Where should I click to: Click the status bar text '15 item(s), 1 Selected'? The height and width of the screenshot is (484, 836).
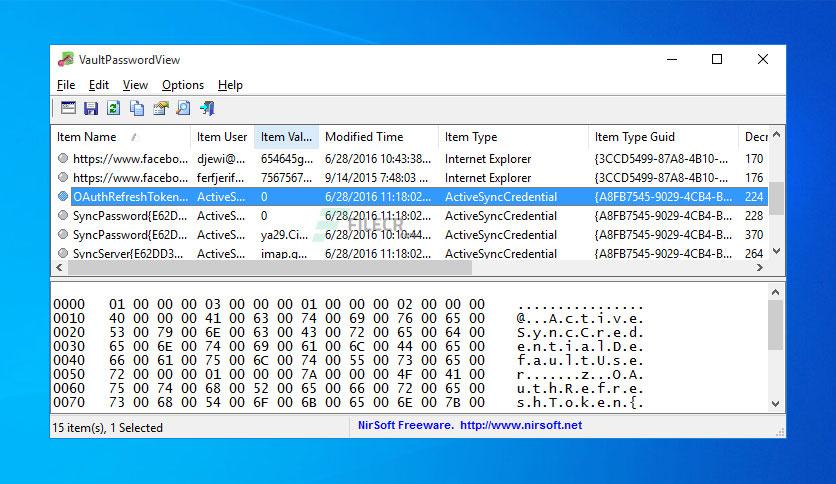coord(107,427)
